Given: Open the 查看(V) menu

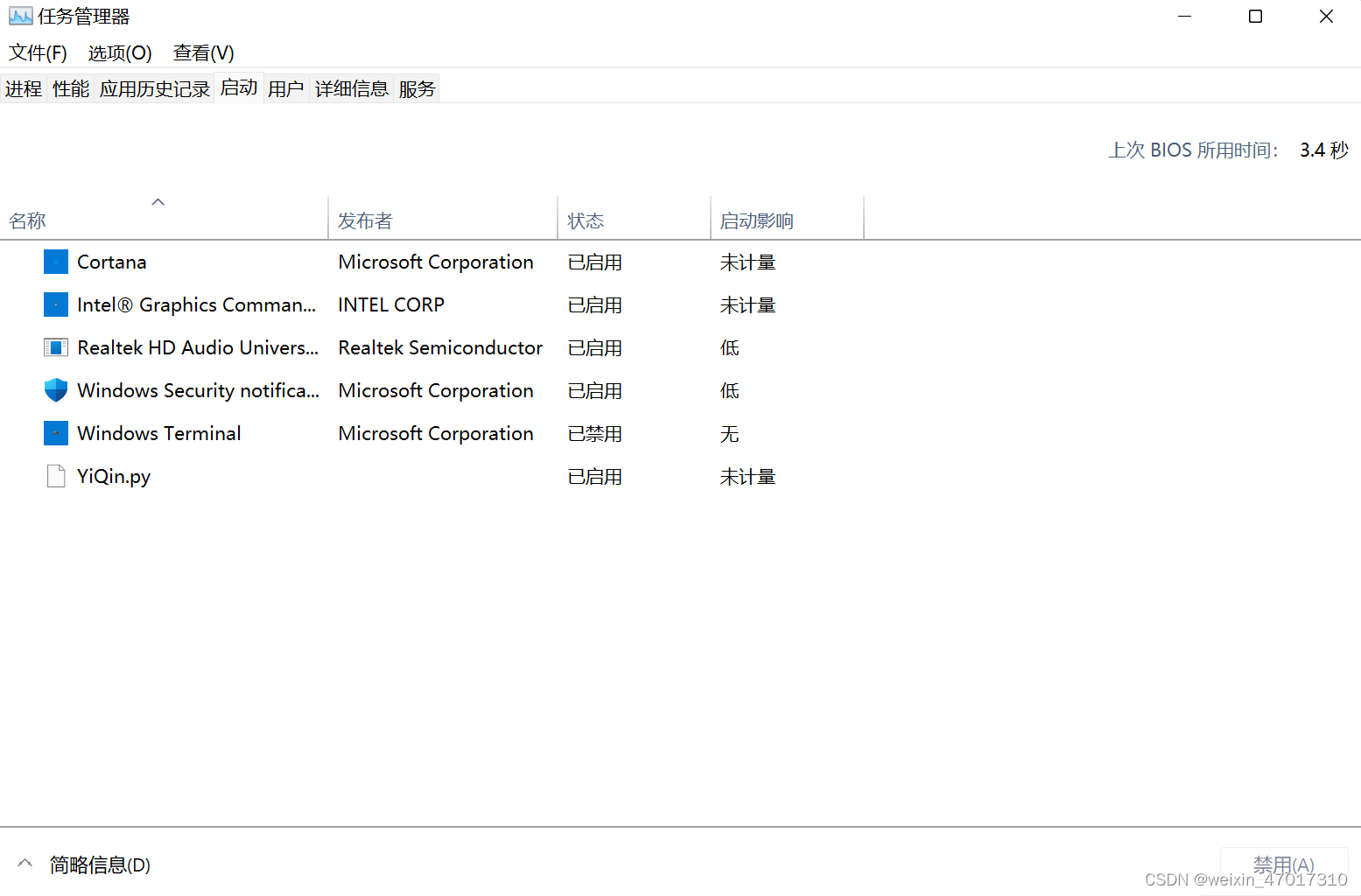Looking at the screenshot, I should point(203,52).
